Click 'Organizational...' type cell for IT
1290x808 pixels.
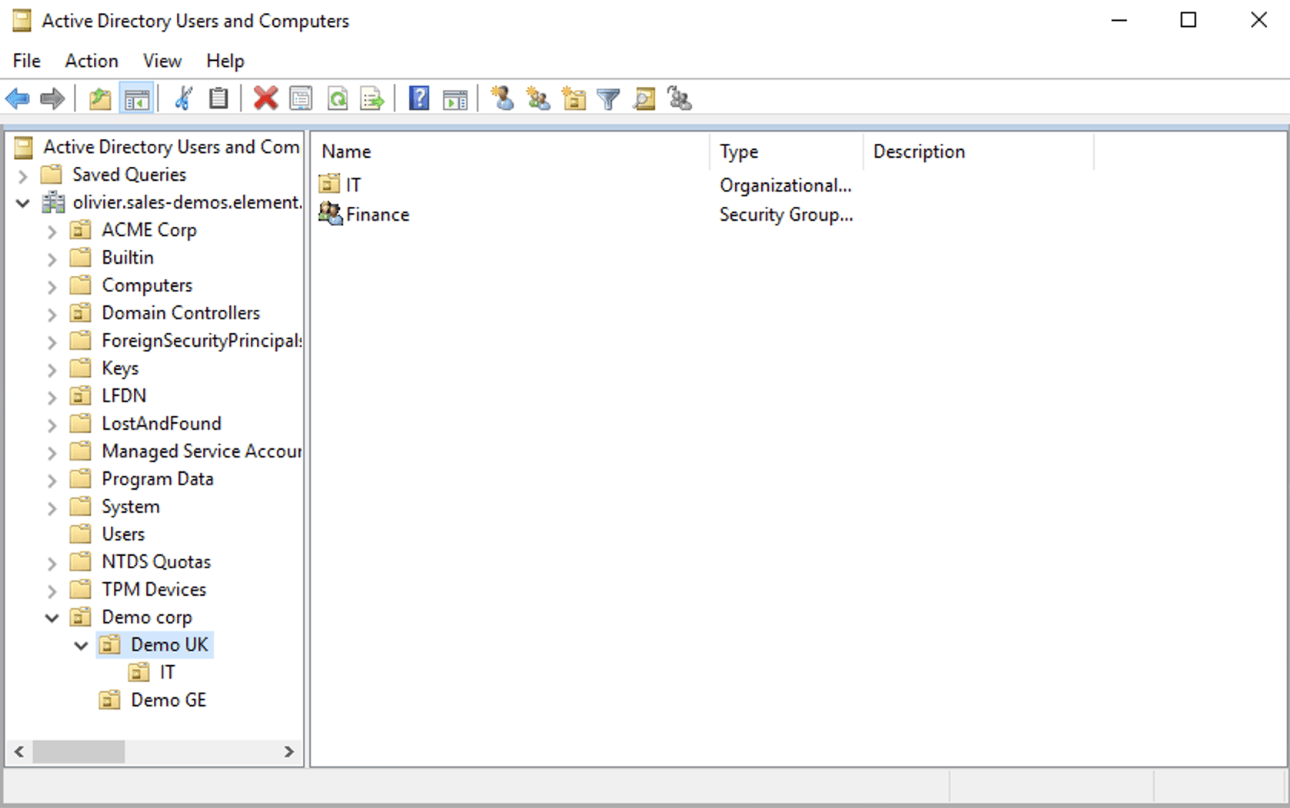pos(785,185)
